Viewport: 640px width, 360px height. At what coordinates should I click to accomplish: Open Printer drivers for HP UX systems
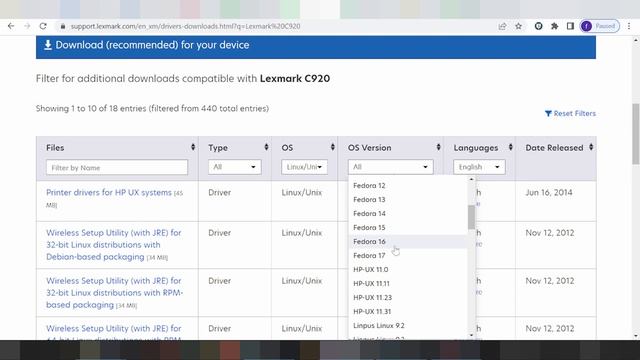[x=109, y=192]
